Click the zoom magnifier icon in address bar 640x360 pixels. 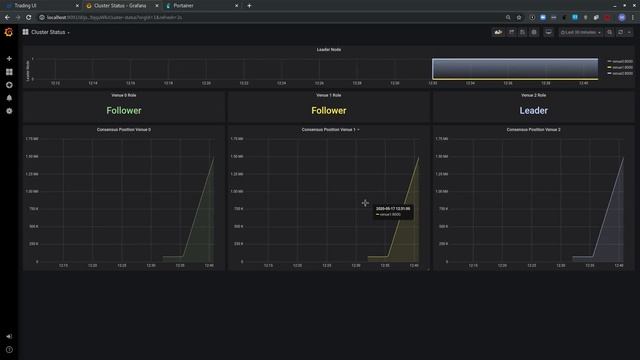coord(508,18)
